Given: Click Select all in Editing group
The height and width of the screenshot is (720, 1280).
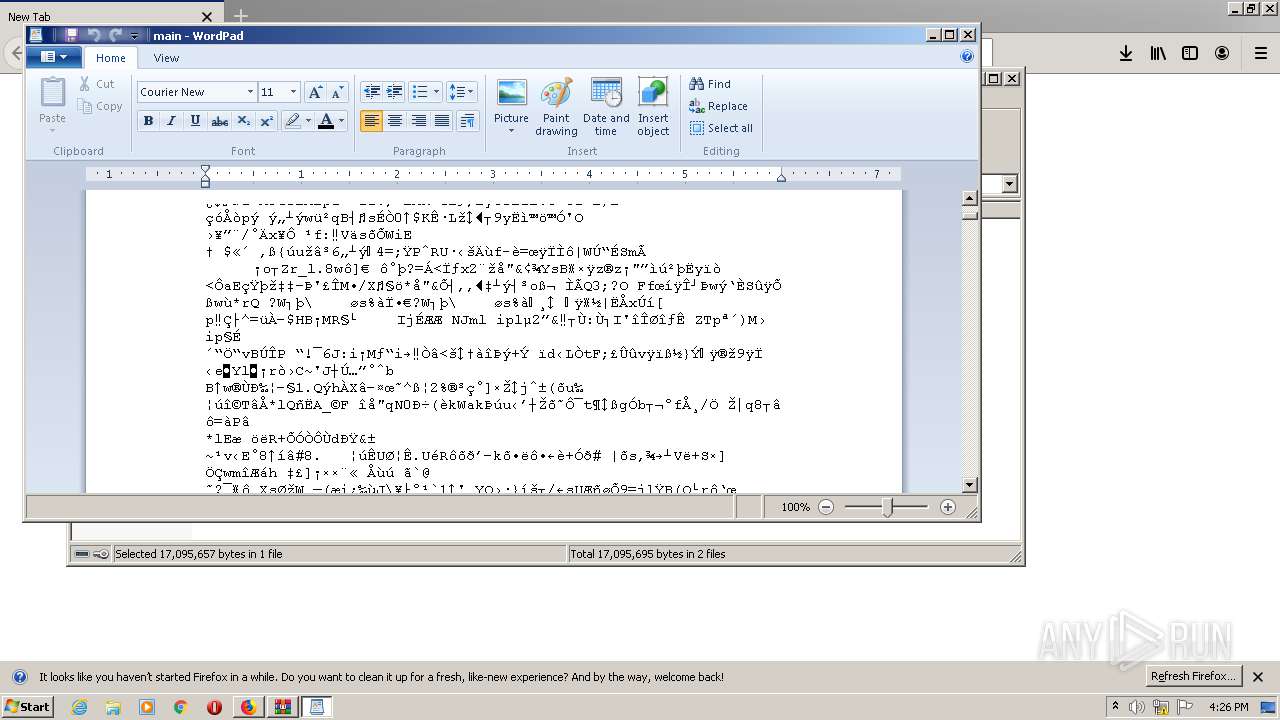Looking at the screenshot, I should pos(721,128).
